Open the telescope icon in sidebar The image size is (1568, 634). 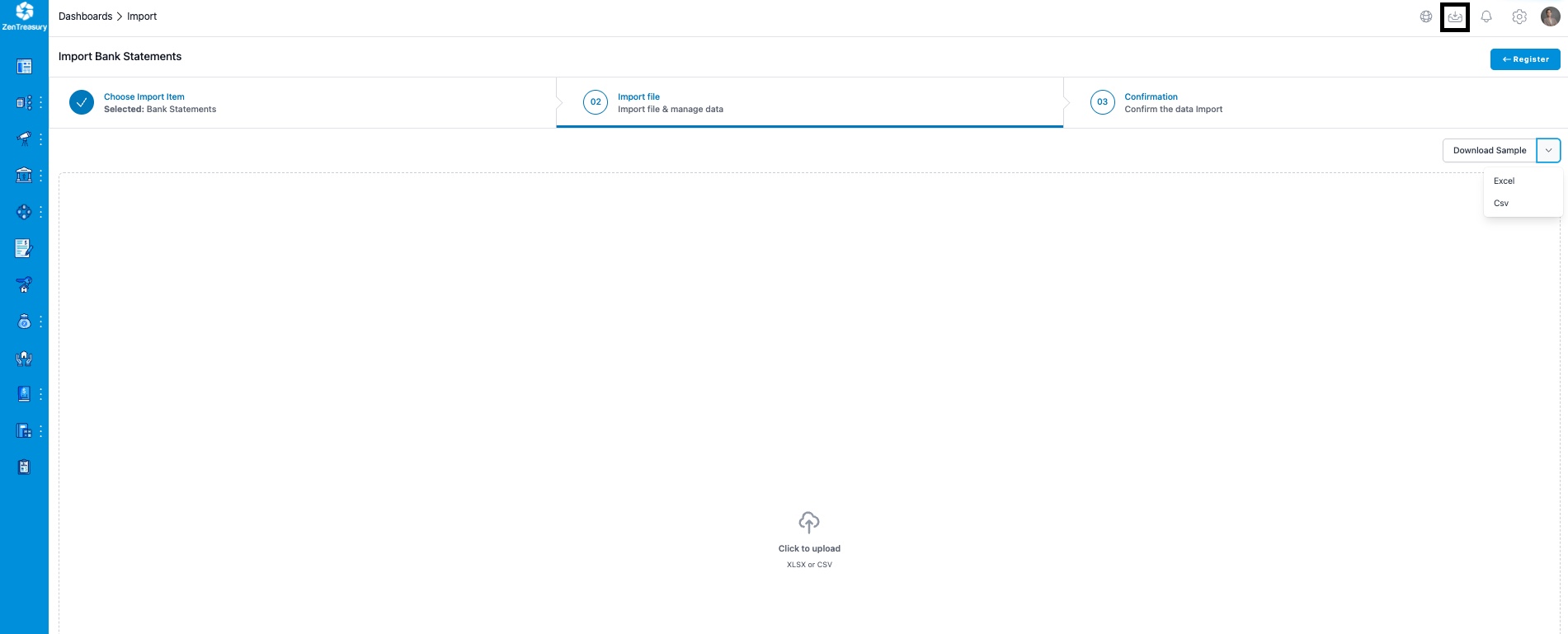click(24, 139)
